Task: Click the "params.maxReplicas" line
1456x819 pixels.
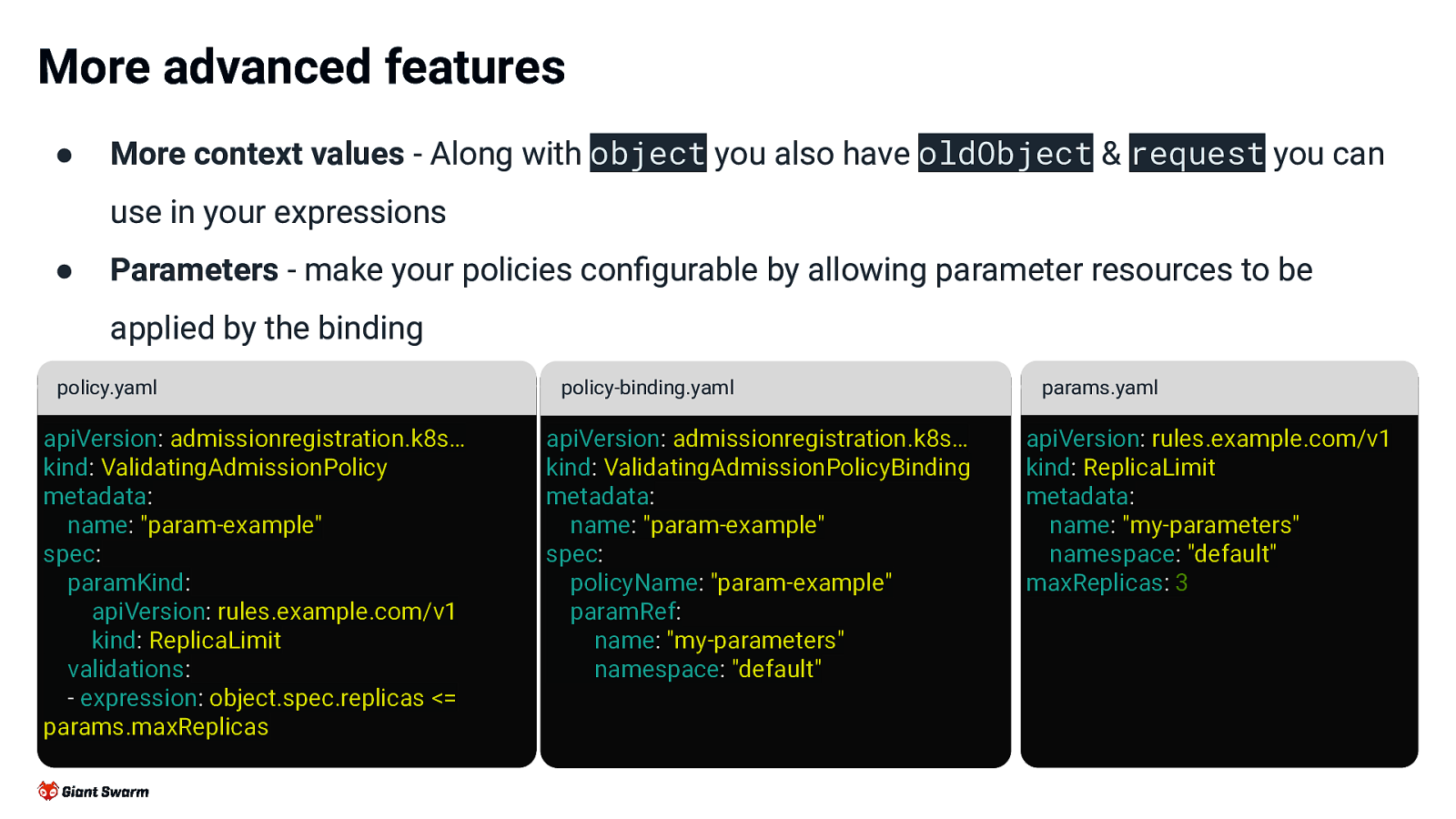Action: (156, 727)
